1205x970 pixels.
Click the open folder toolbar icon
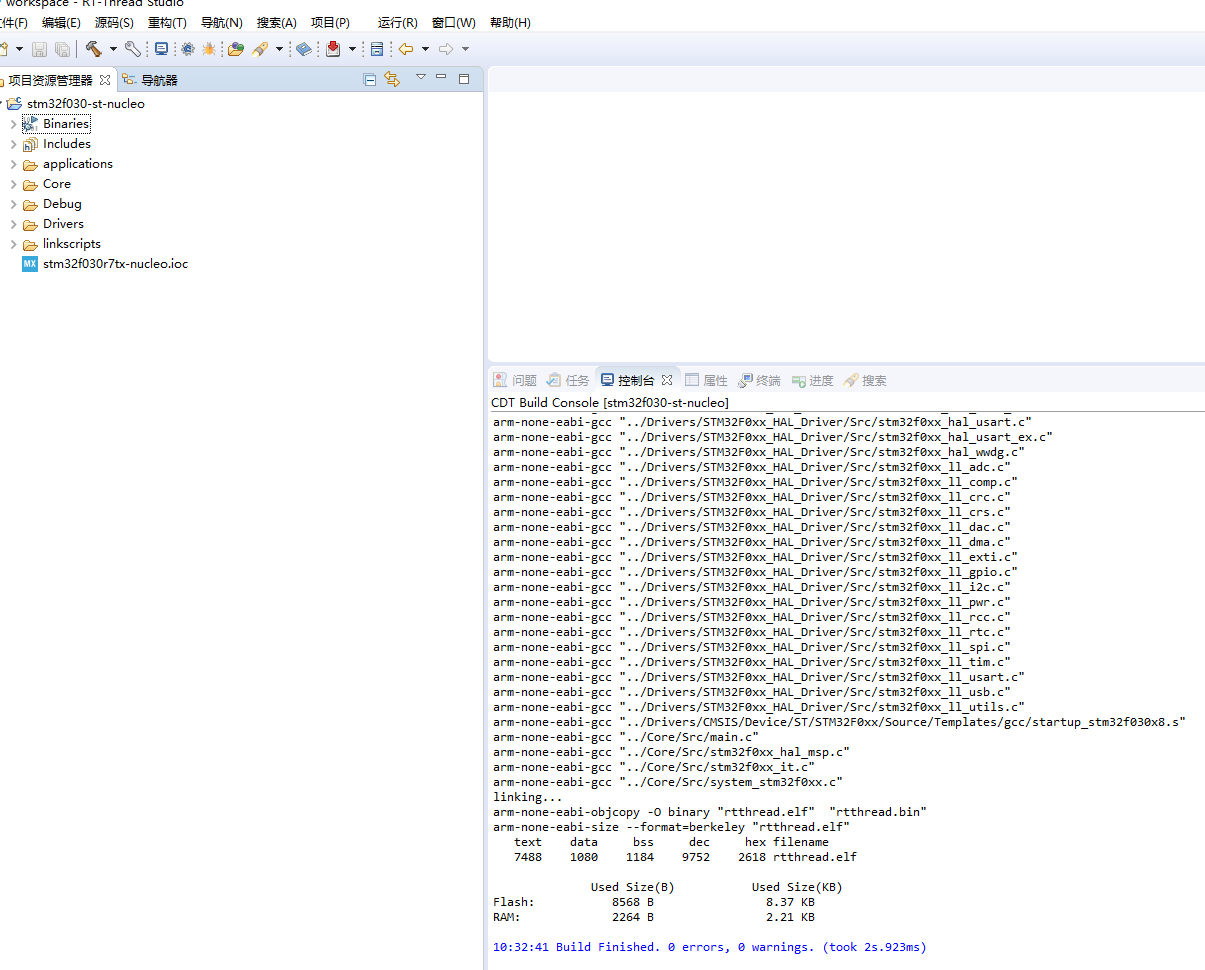click(x=236, y=49)
